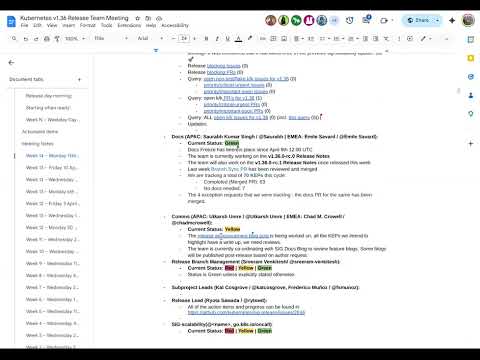Open the Format menu
480x360 pixels.
(x=88, y=25)
